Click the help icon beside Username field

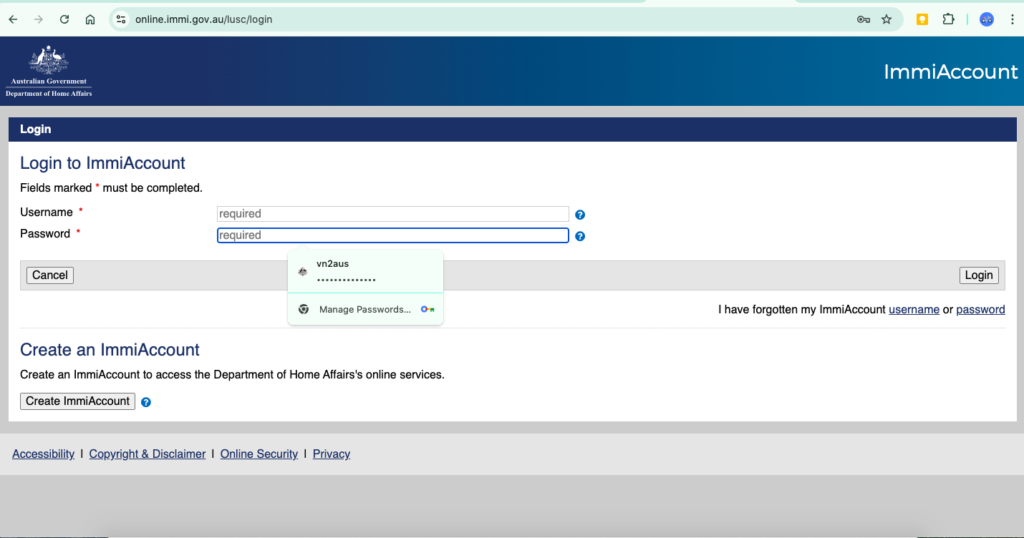point(580,214)
